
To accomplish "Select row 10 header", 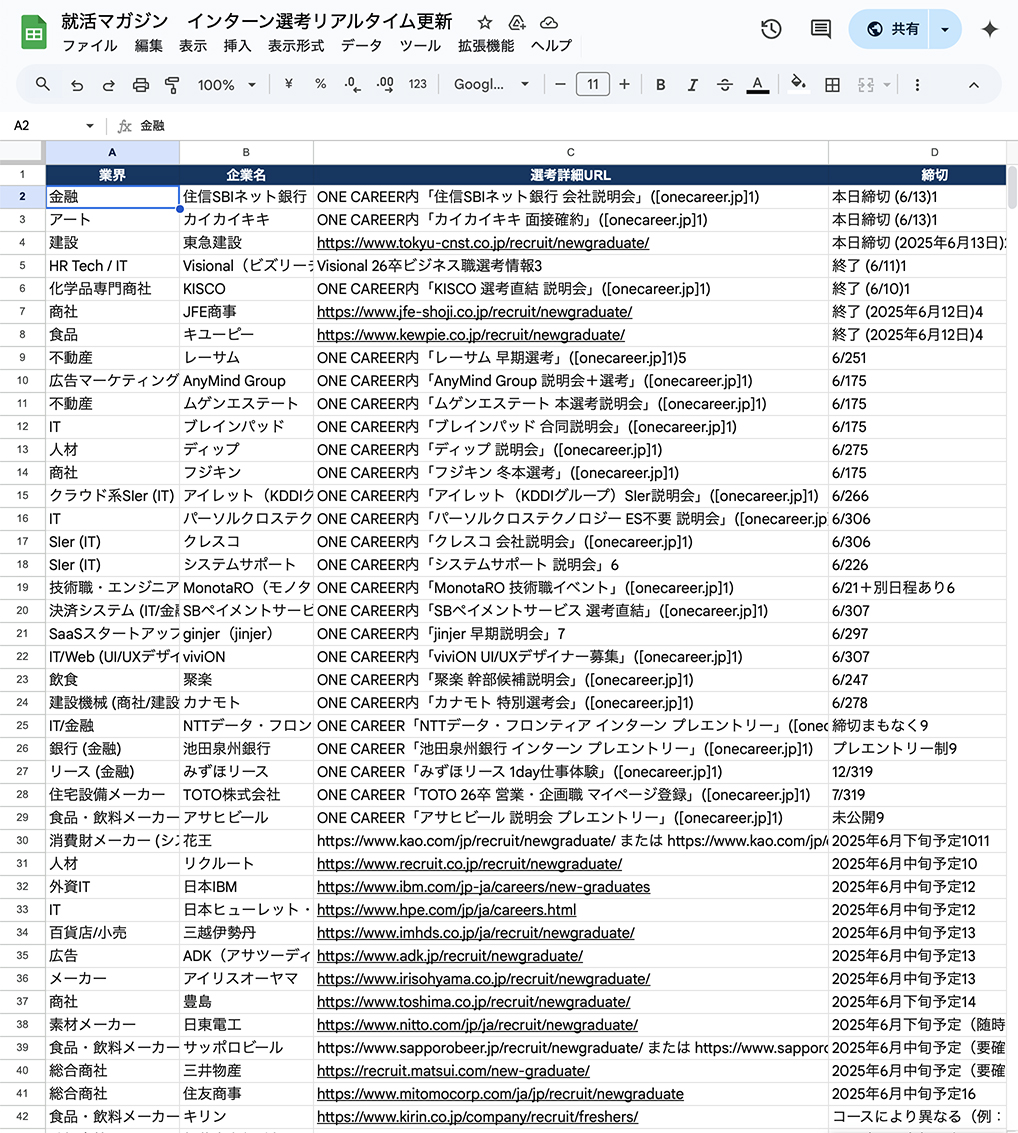I will pos(22,381).
